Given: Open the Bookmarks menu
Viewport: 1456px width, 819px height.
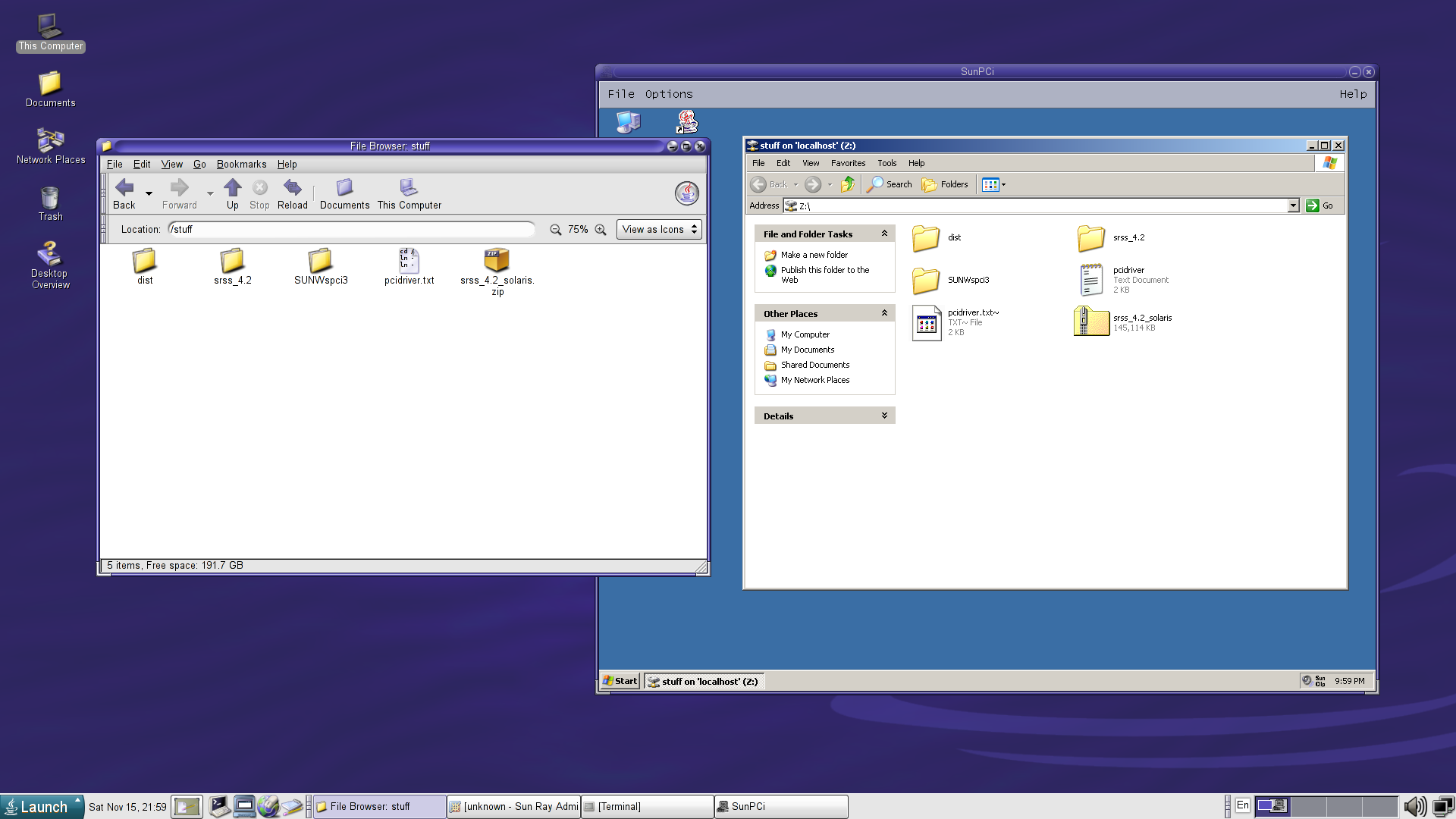Looking at the screenshot, I should [x=241, y=165].
